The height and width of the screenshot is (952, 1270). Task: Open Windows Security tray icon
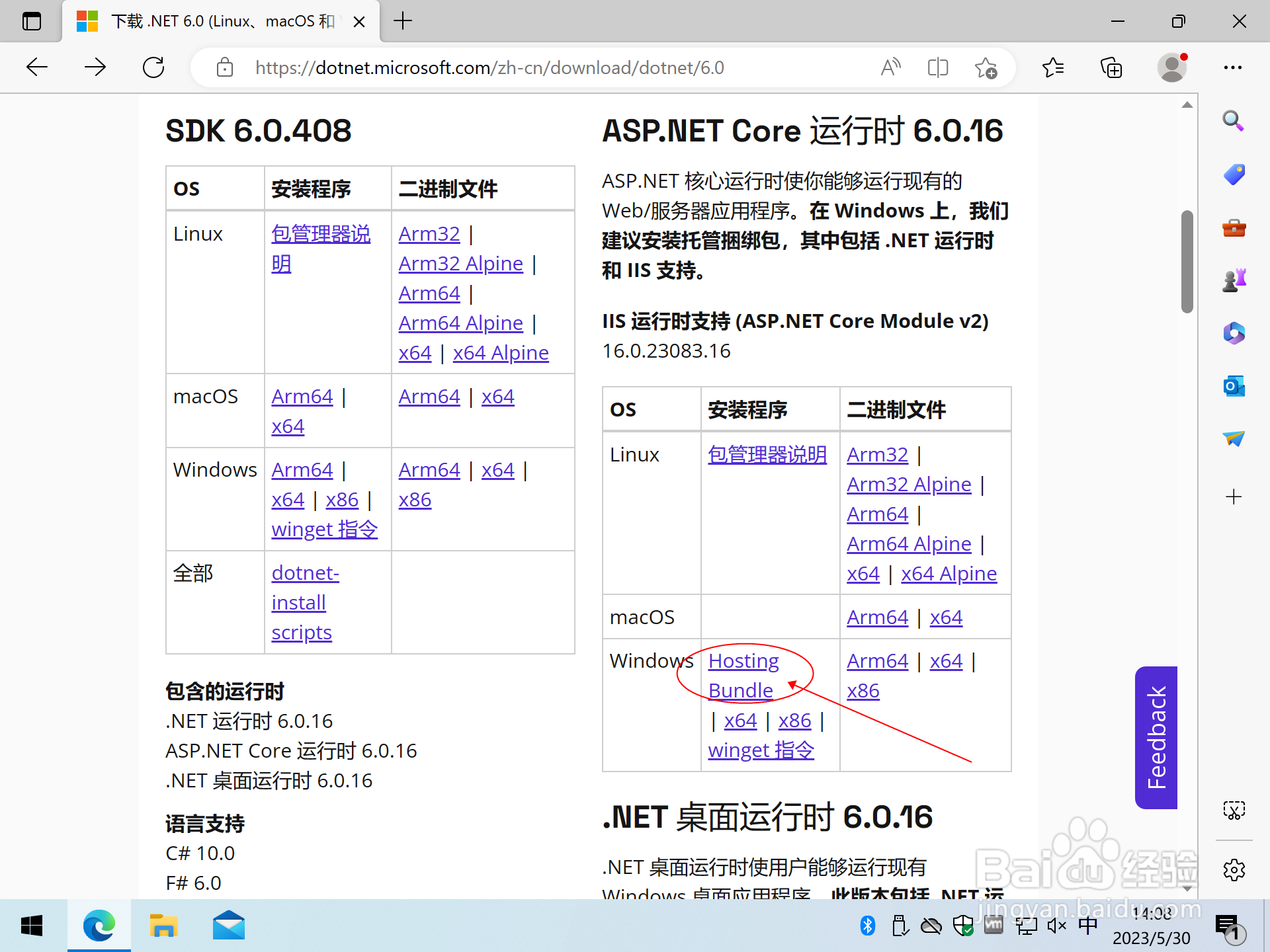tap(963, 926)
